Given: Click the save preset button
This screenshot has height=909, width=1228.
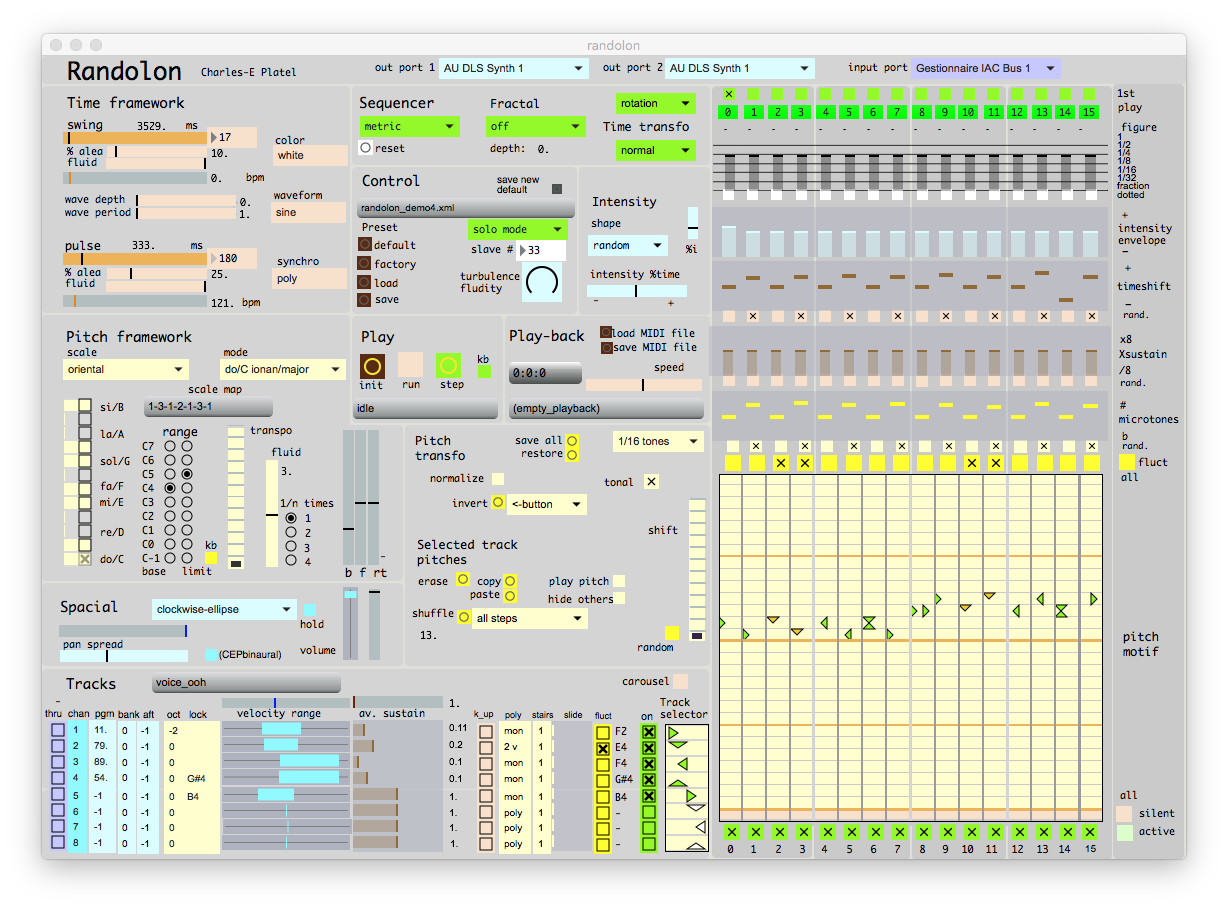Looking at the screenshot, I should pos(365,299).
